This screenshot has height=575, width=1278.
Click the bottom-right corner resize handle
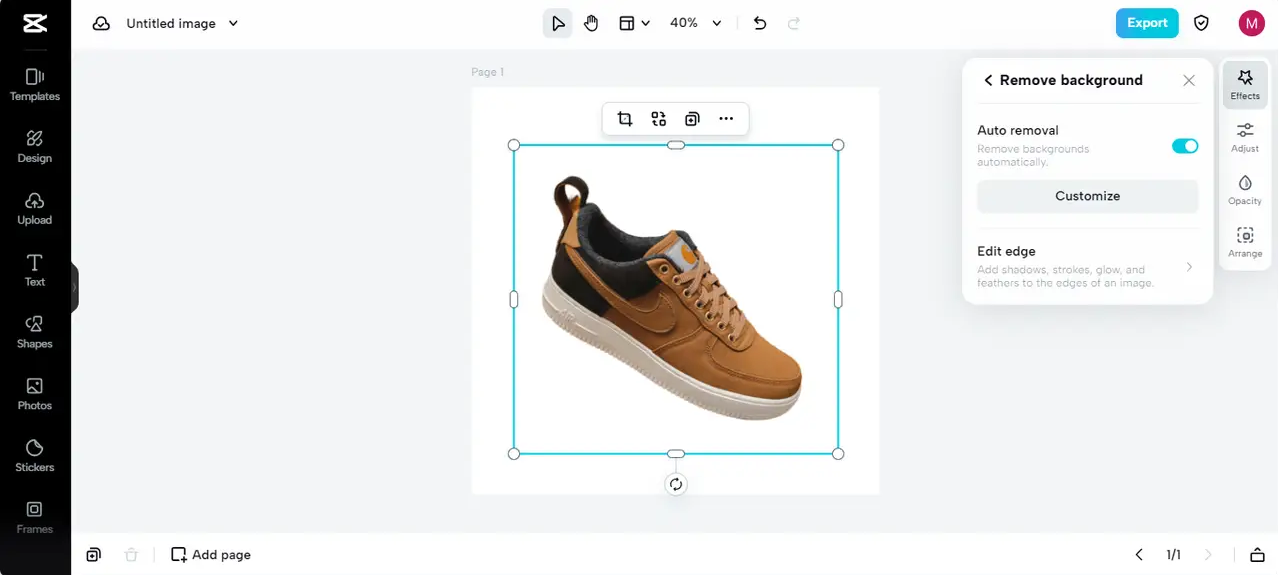(838, 454)
